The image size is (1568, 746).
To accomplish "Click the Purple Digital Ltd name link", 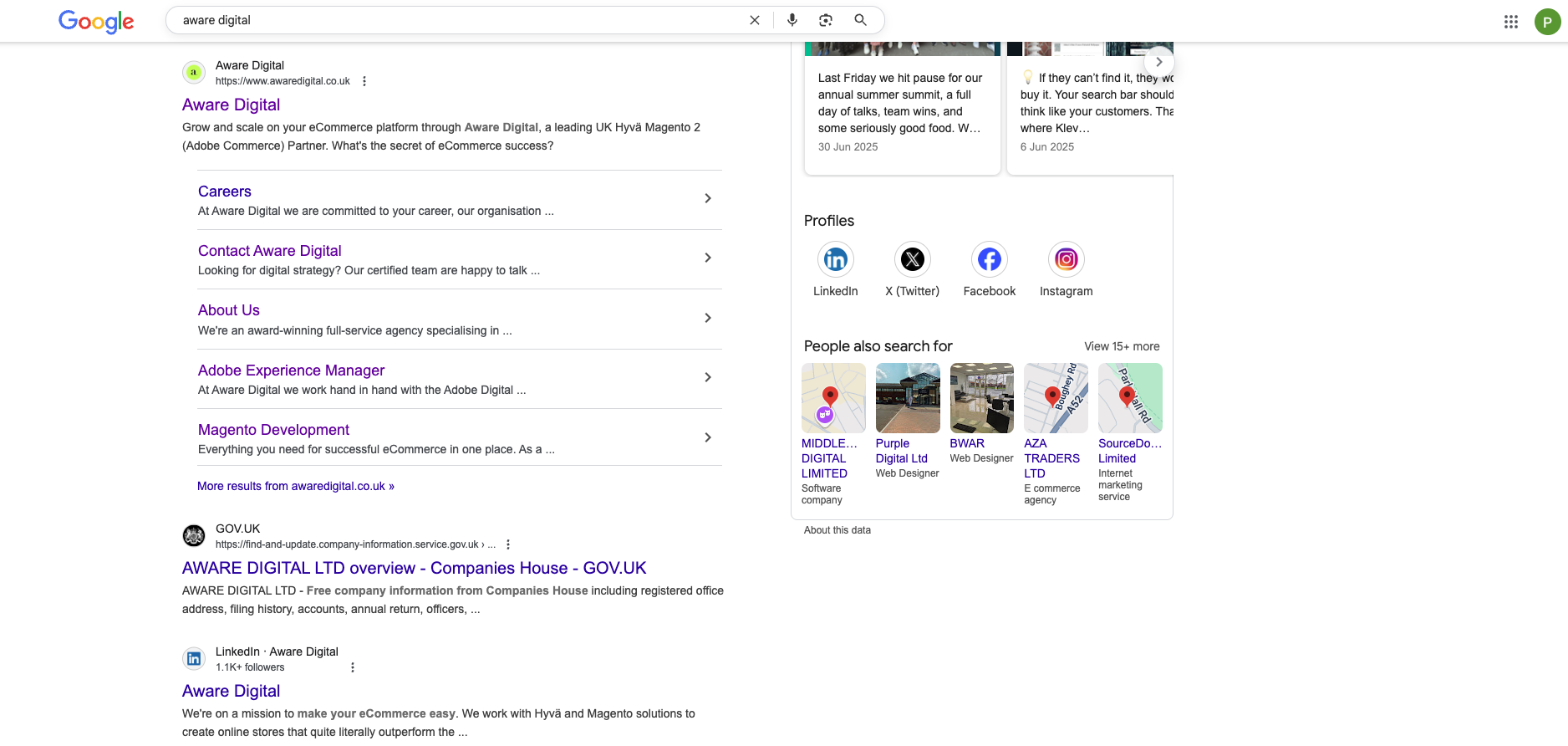I will click(x=902, y=451).
